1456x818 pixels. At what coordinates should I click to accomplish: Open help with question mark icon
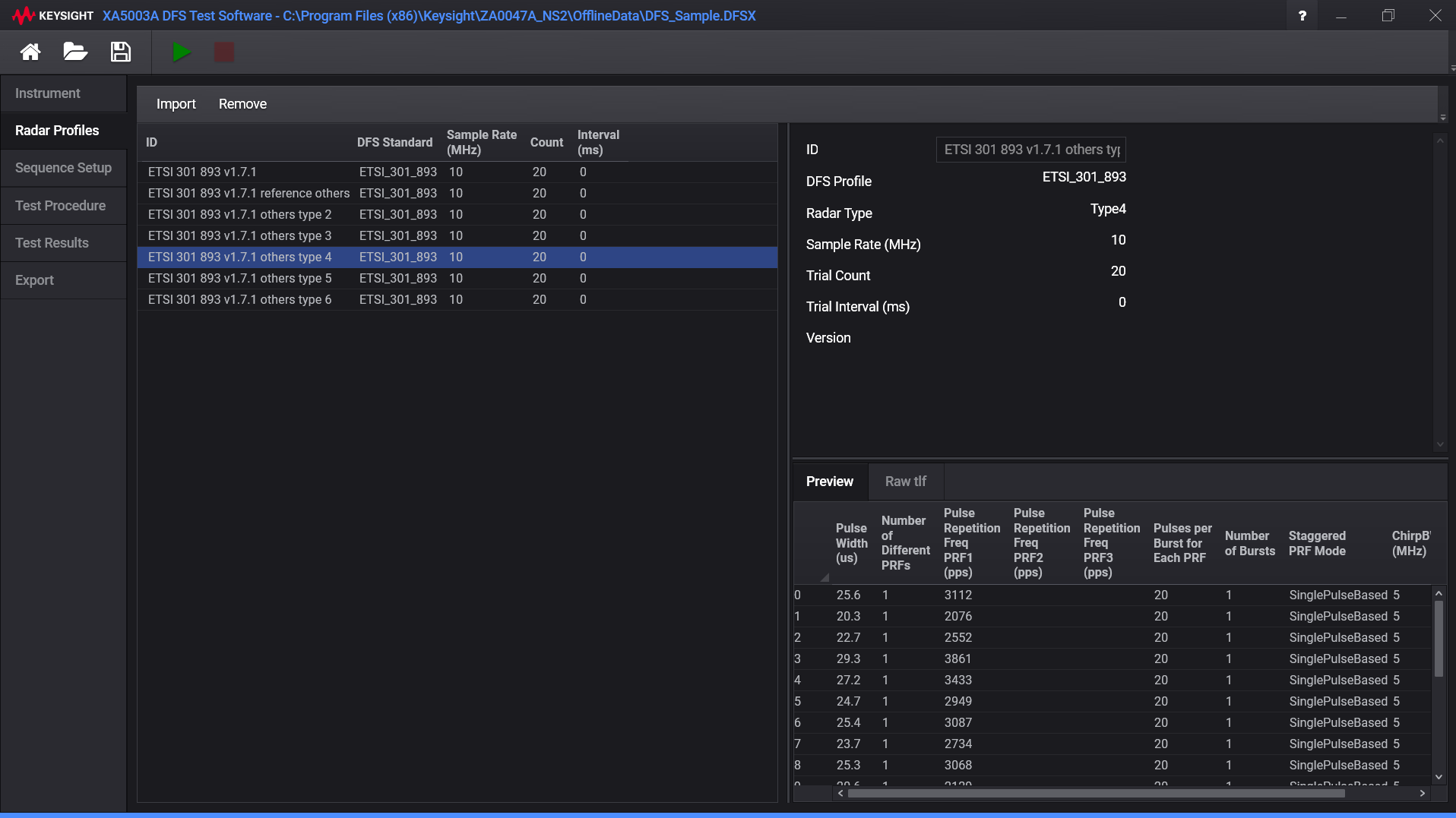[1302, 16]
